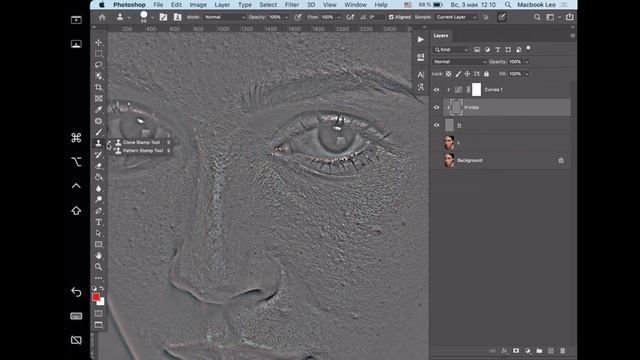
Task: Select the Eyedropper tool
Action: pyautogui.click(x=98, y=109)
